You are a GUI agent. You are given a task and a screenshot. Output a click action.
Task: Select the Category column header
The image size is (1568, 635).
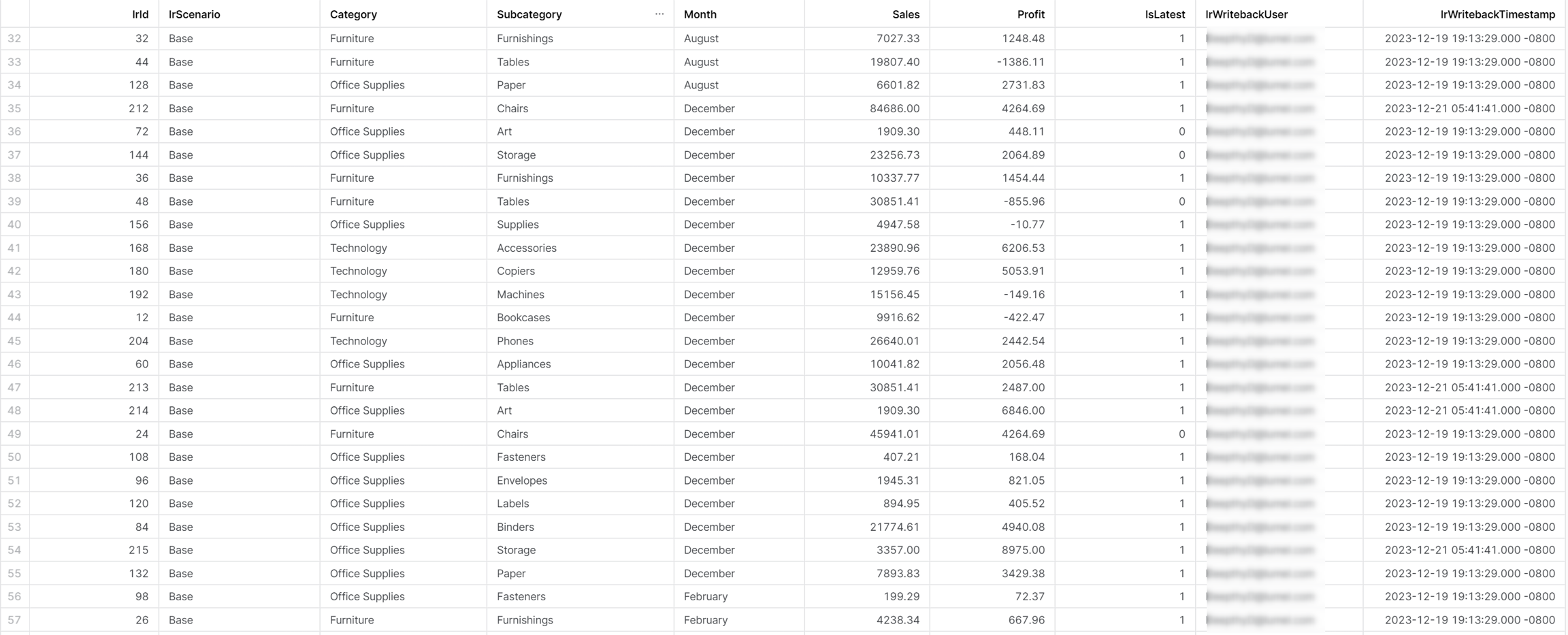point(353,14)
